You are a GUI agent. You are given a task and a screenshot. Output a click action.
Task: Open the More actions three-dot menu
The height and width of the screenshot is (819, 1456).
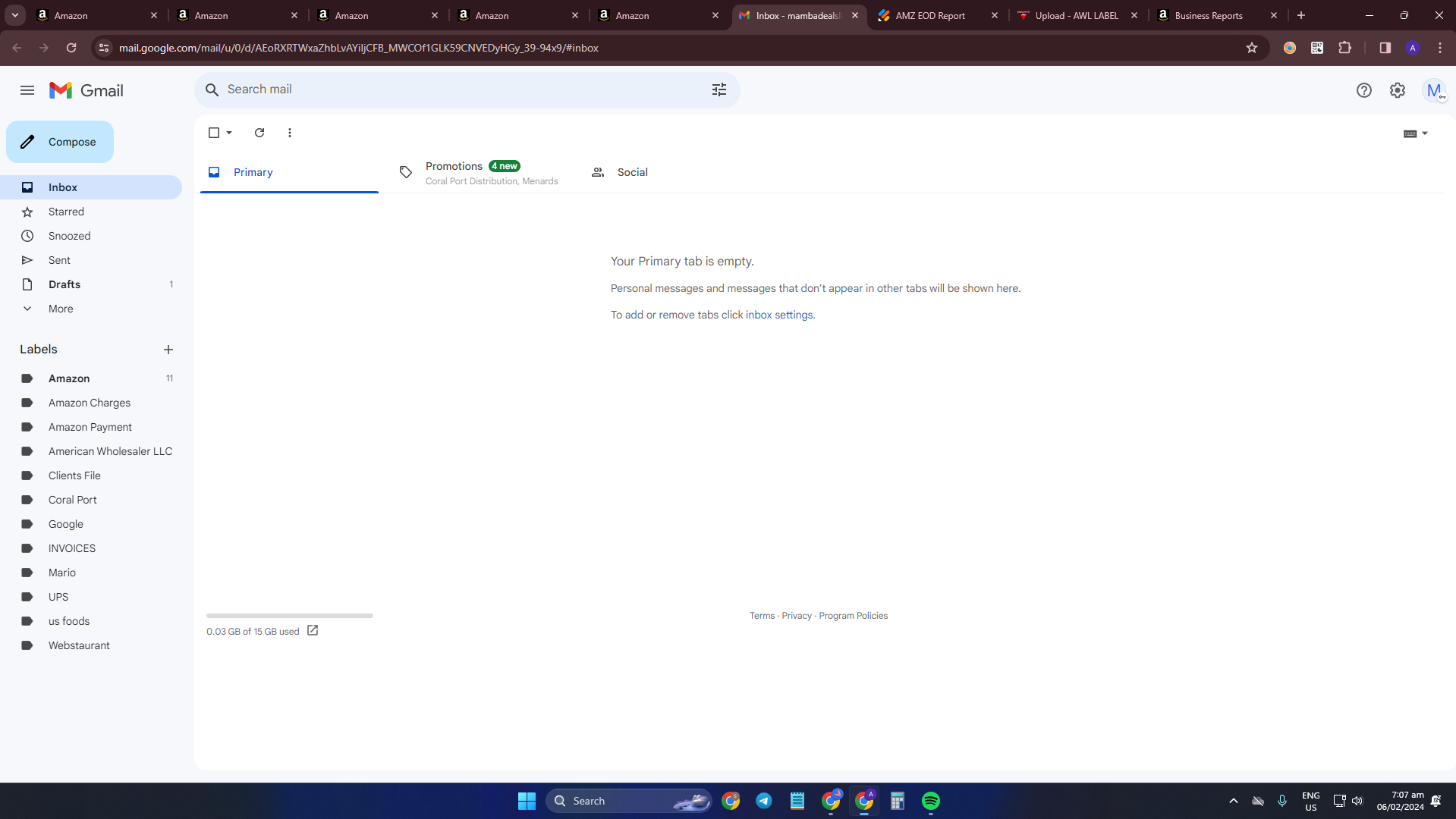(290, 133)
